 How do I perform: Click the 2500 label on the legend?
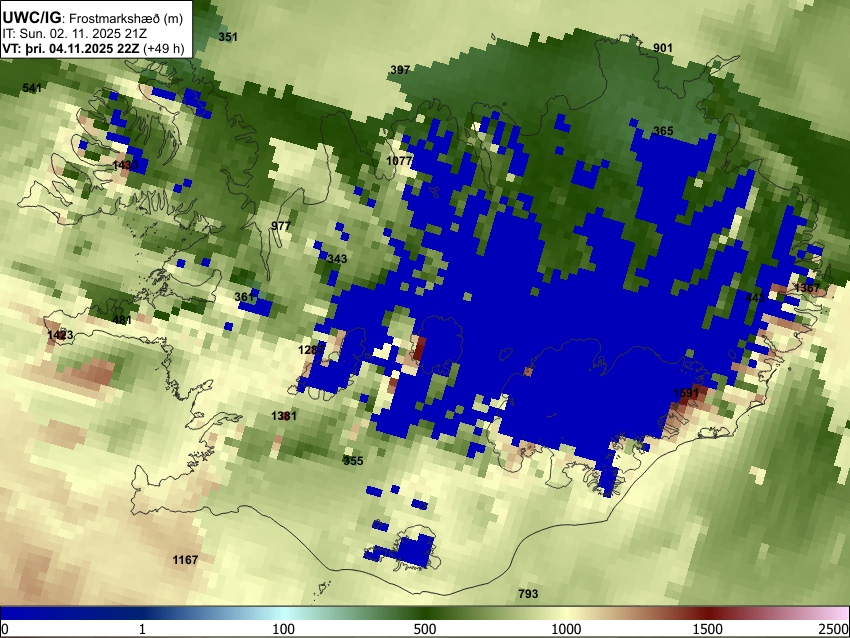point(834,629)
